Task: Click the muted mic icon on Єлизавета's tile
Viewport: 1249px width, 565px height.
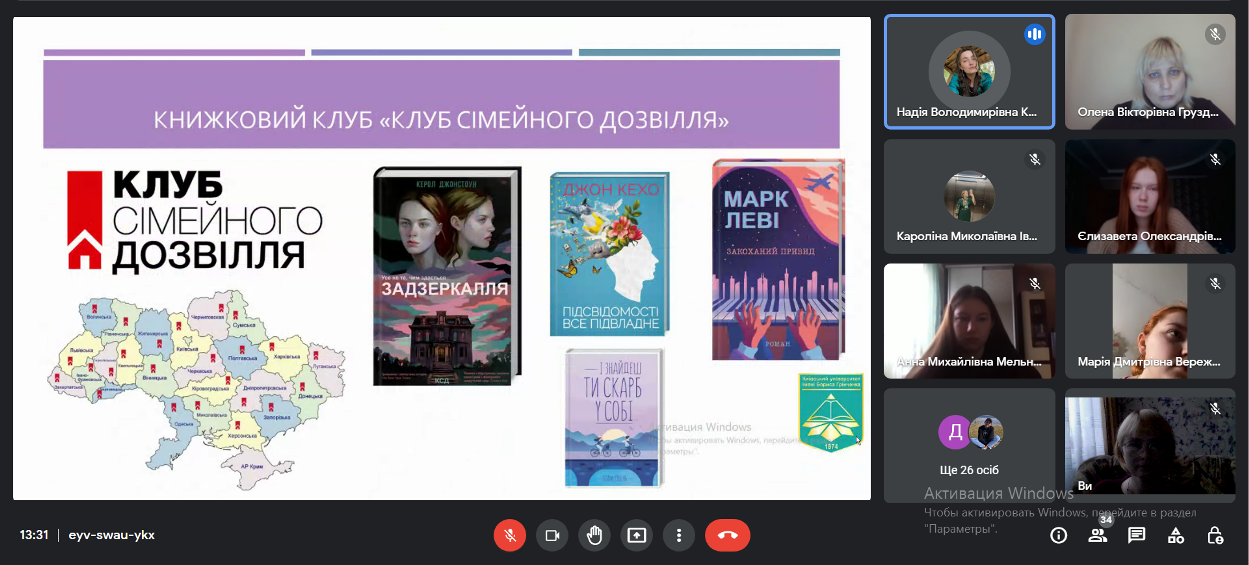Action: click(1215, 159)
